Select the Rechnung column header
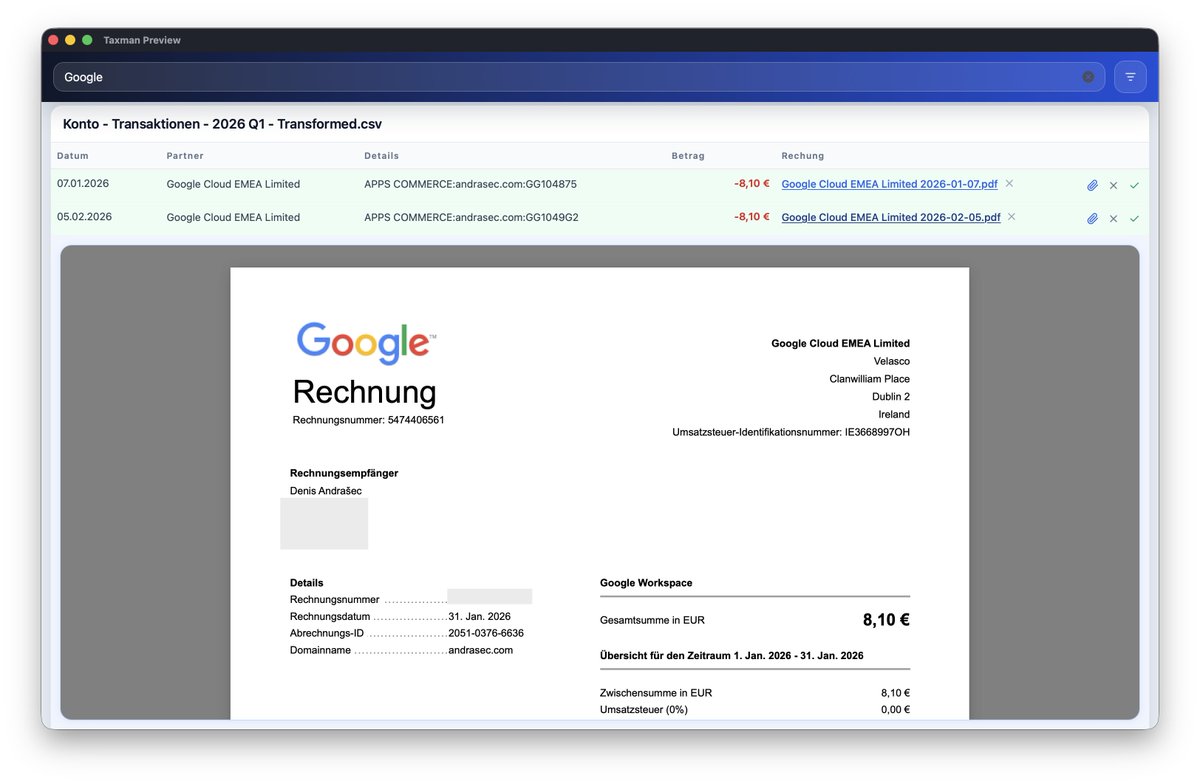The width and height of the screenshot is (1200, 784). pyautogui.click(x=803, y=156)
